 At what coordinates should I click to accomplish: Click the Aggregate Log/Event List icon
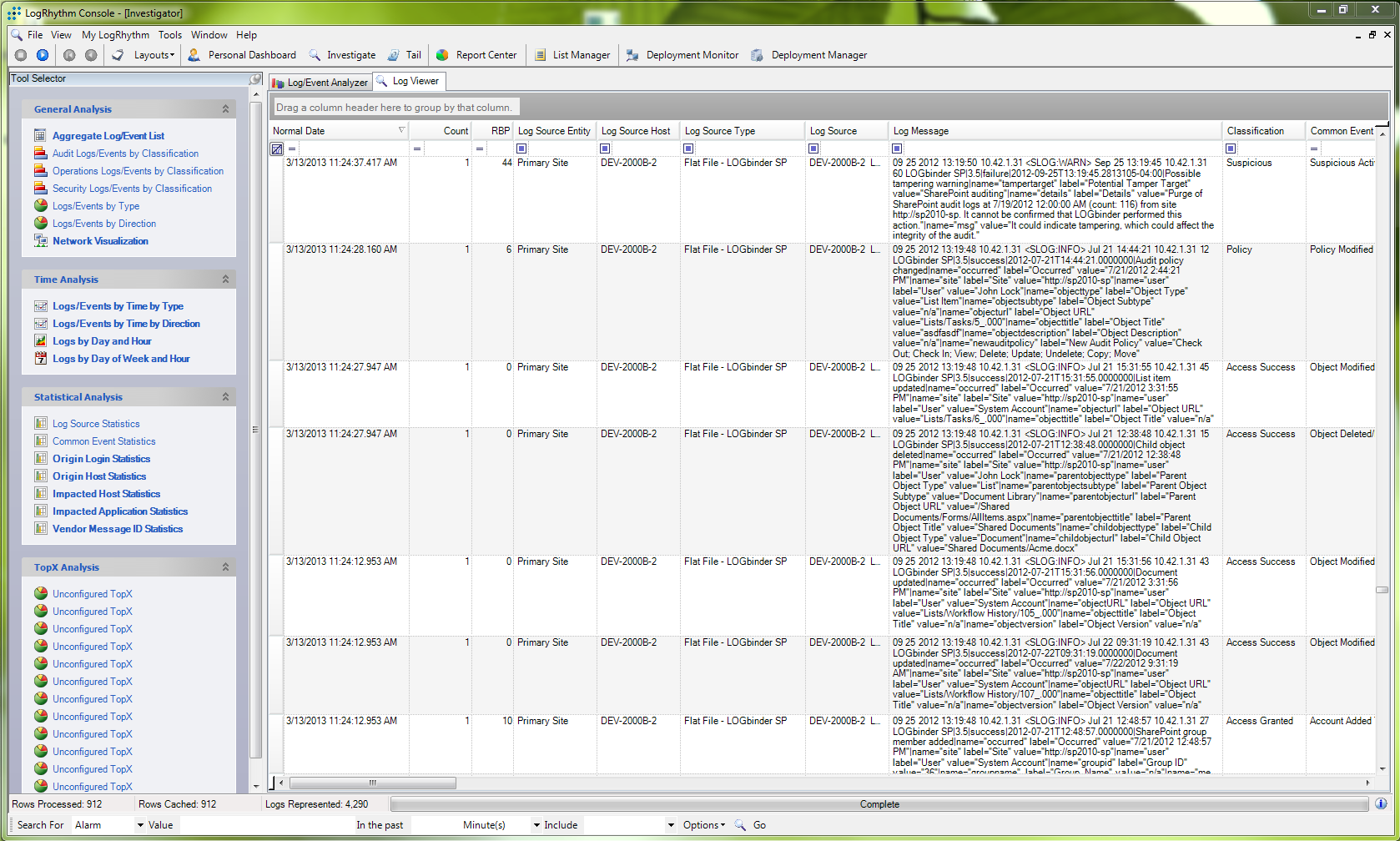click(x=40, y=135)
